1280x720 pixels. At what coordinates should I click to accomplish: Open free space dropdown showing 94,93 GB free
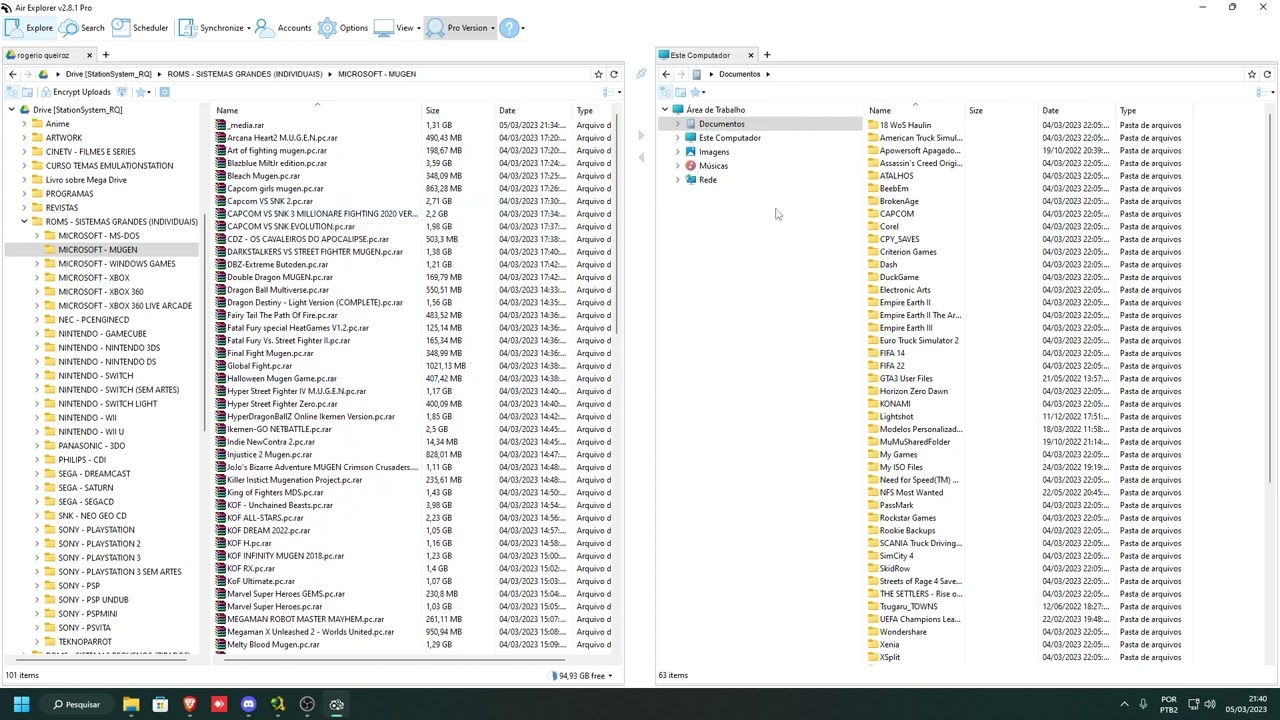coord(583,676)
